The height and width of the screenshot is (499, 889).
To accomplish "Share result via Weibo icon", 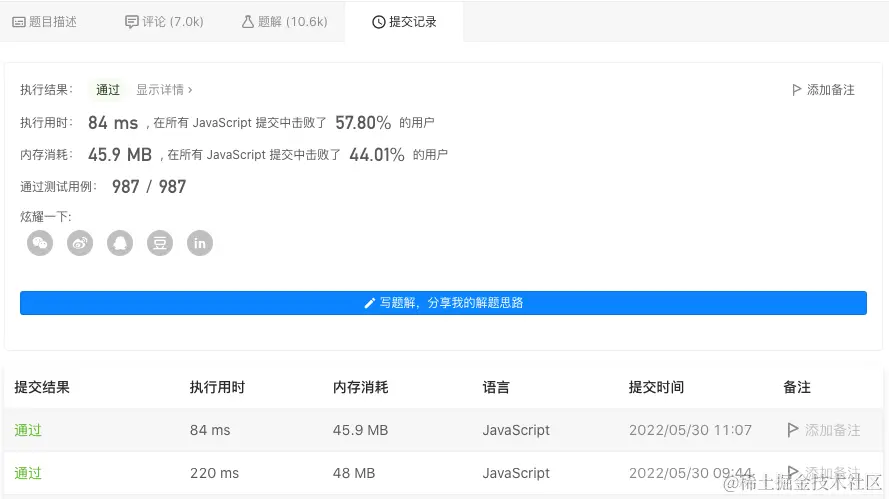I will pyautogui.click(x=80, y=243).
